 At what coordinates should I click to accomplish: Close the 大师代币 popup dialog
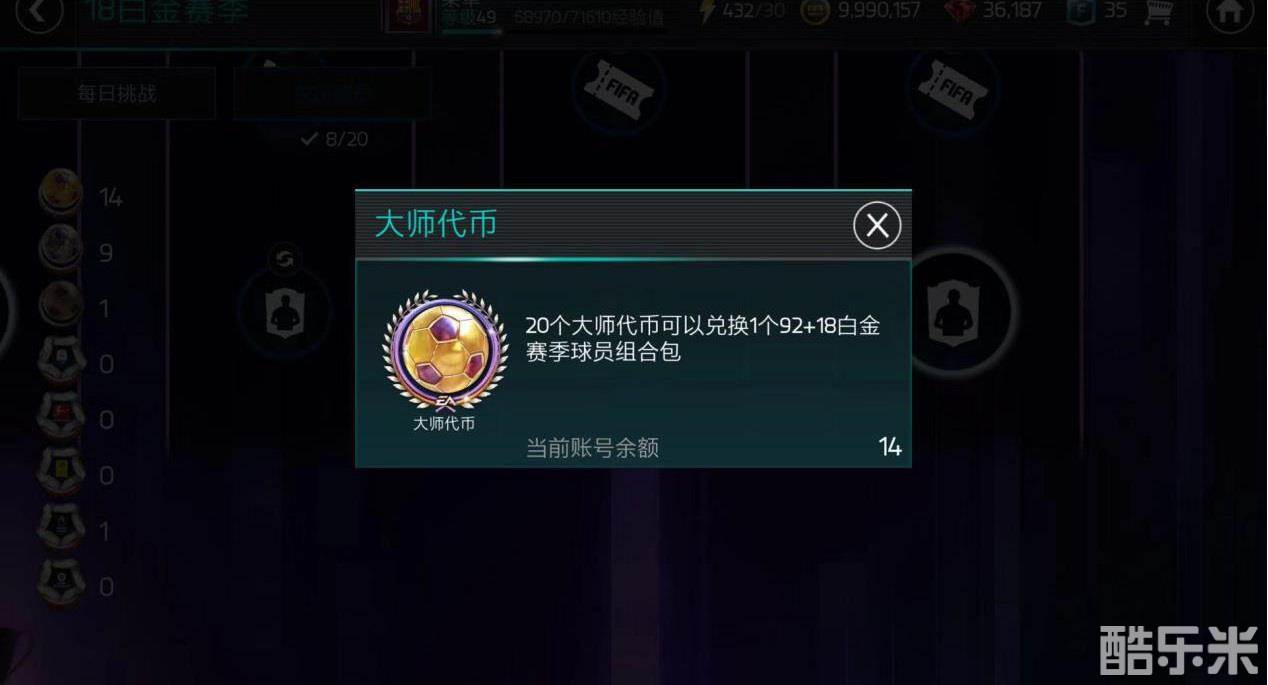click(877, 226)
